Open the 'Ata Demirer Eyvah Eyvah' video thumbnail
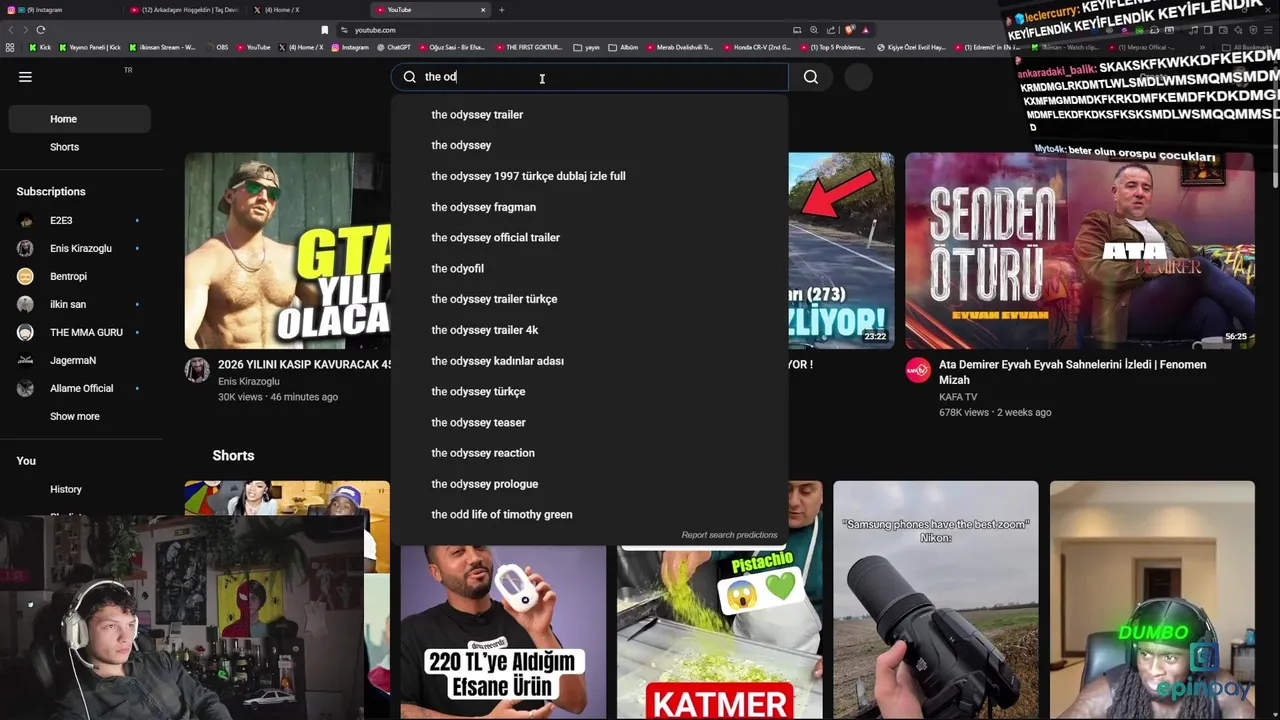The height and width of the screenshot is (720, 1280). [x=1080, y=251]
